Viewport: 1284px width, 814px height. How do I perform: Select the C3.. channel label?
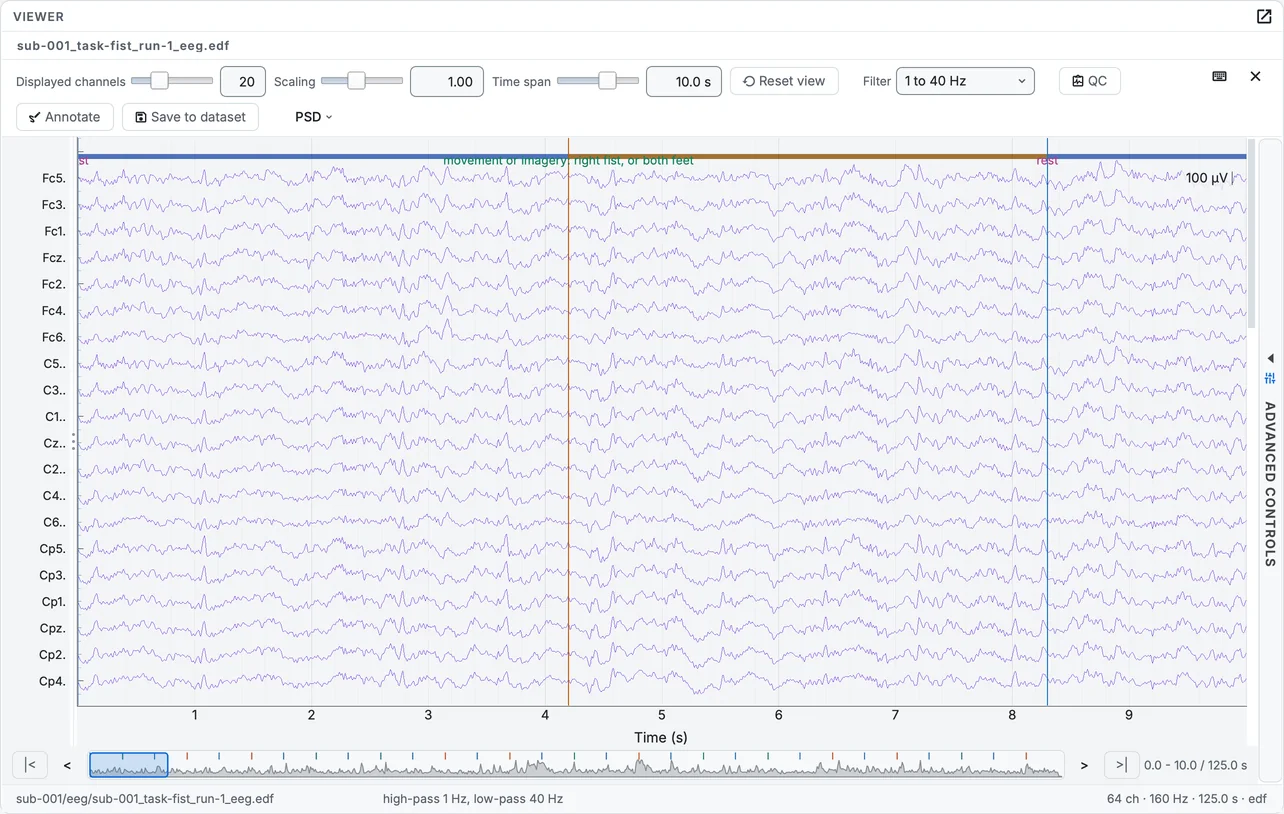pyautogui.click(x=54, y=390)
